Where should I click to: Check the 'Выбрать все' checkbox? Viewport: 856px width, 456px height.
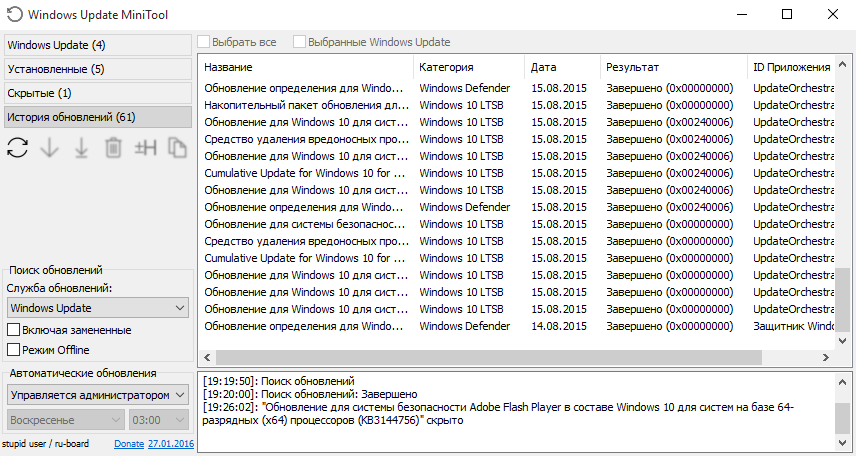pos(205,42)
